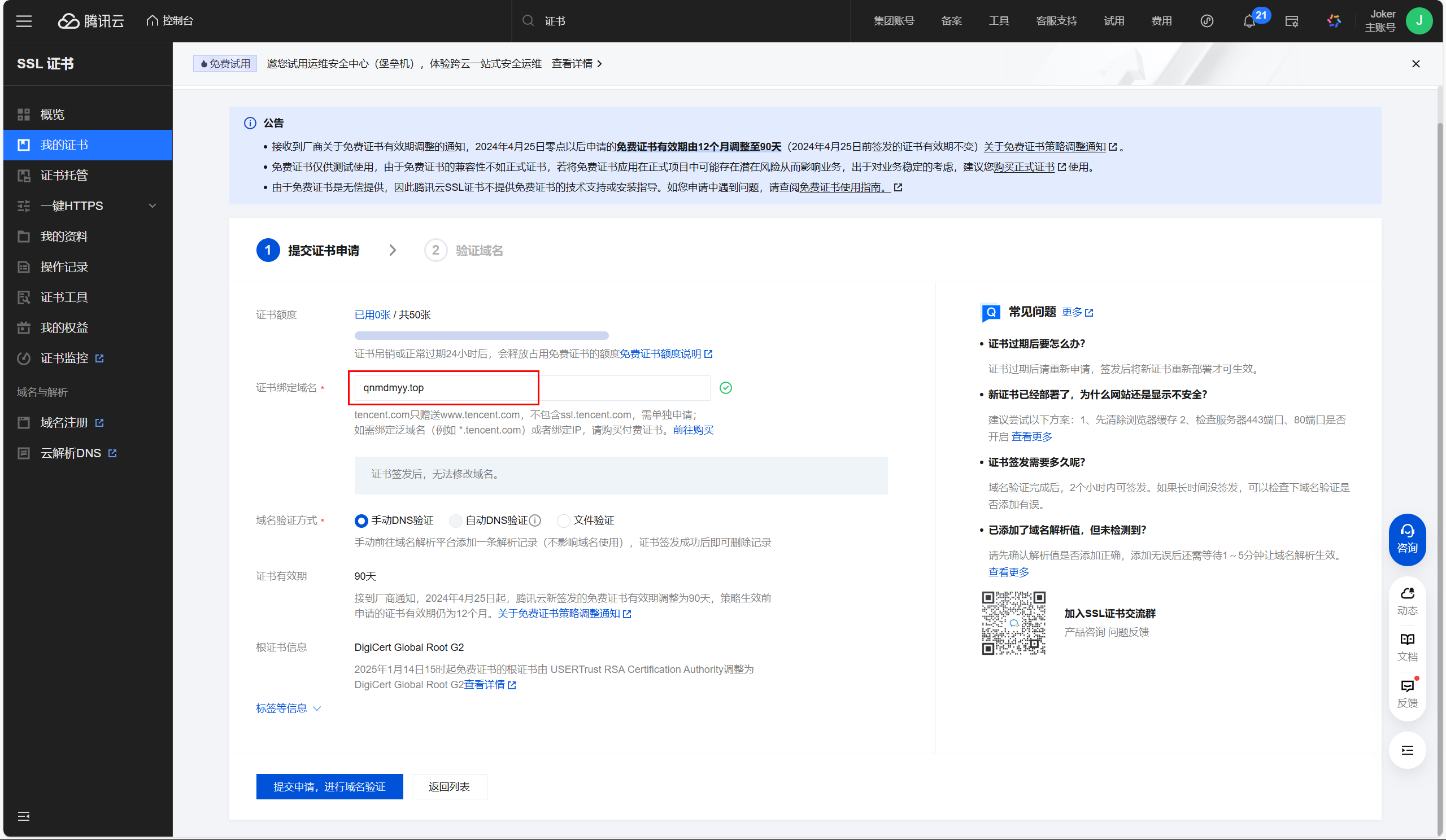Select 手动DNS验证 radio option

click(x=361, y=520)
